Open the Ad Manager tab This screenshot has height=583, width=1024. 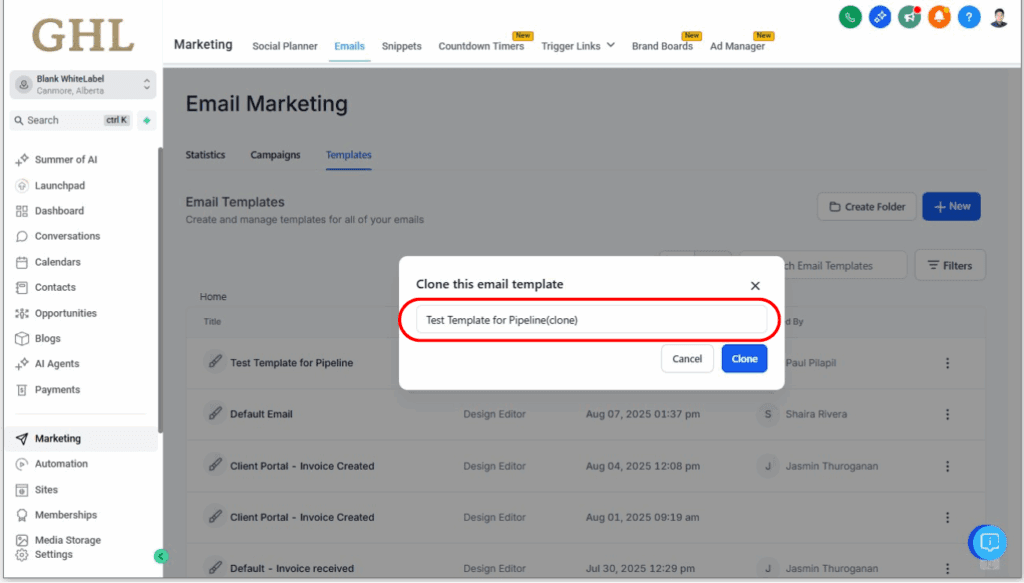[737, 46]
